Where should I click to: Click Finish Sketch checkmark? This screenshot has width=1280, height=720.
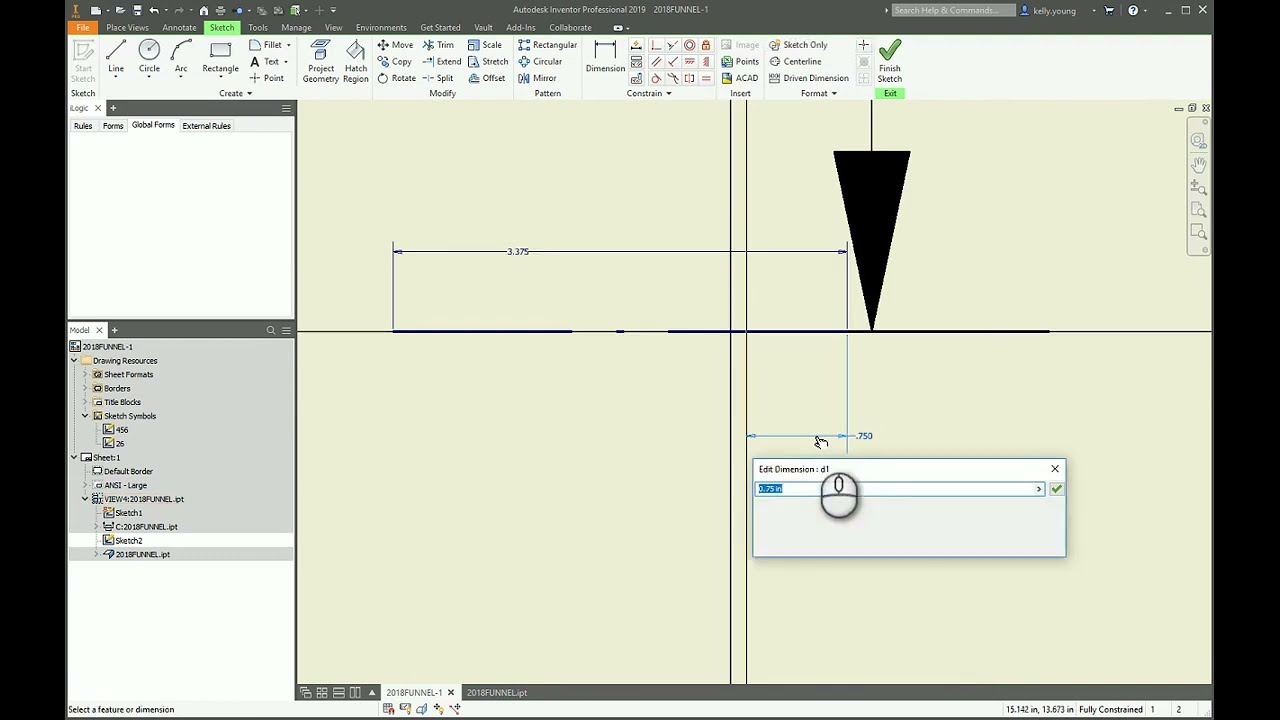click(x=889, y=61)
